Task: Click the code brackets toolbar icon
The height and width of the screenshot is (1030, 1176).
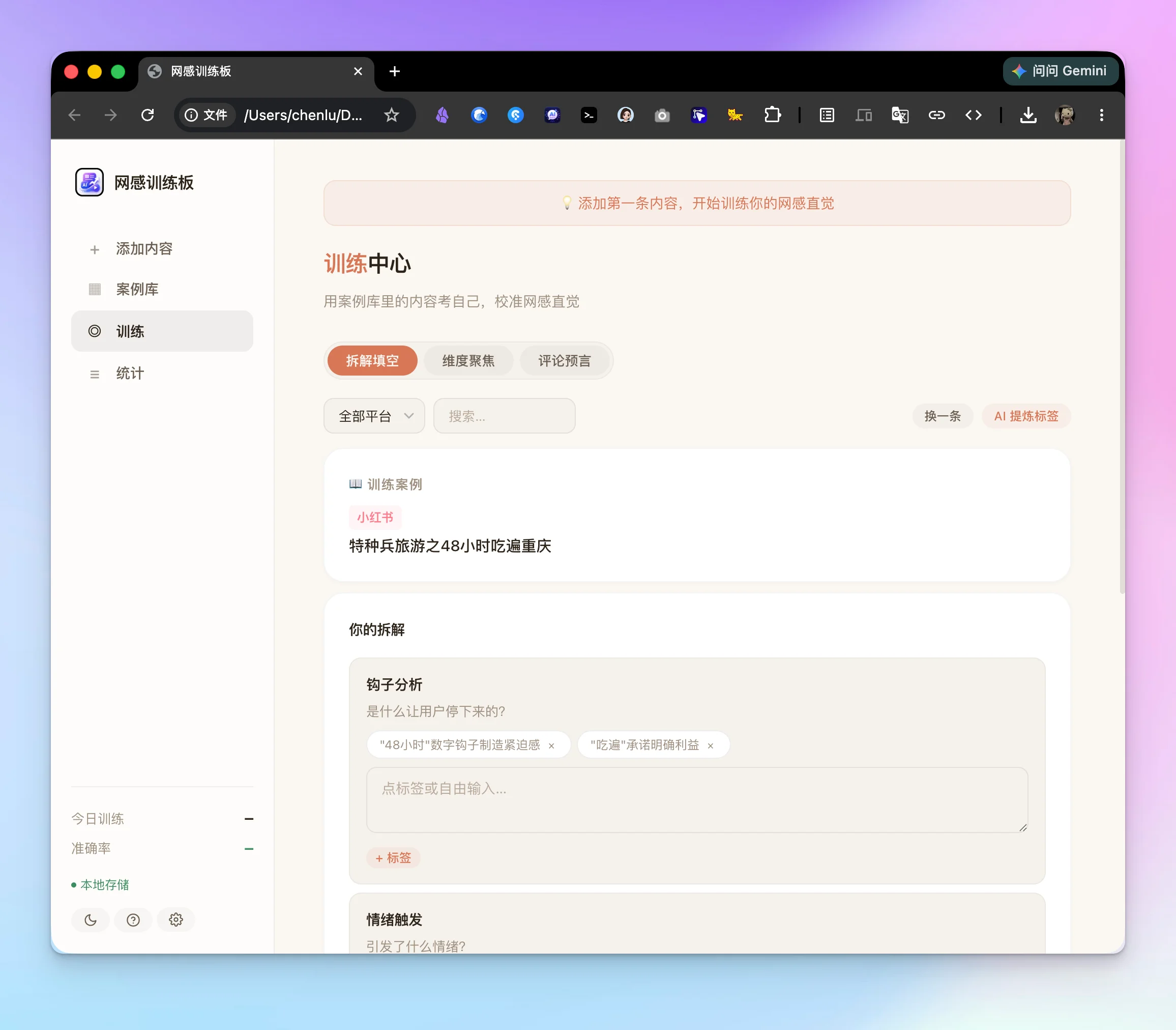Action: 973,115
